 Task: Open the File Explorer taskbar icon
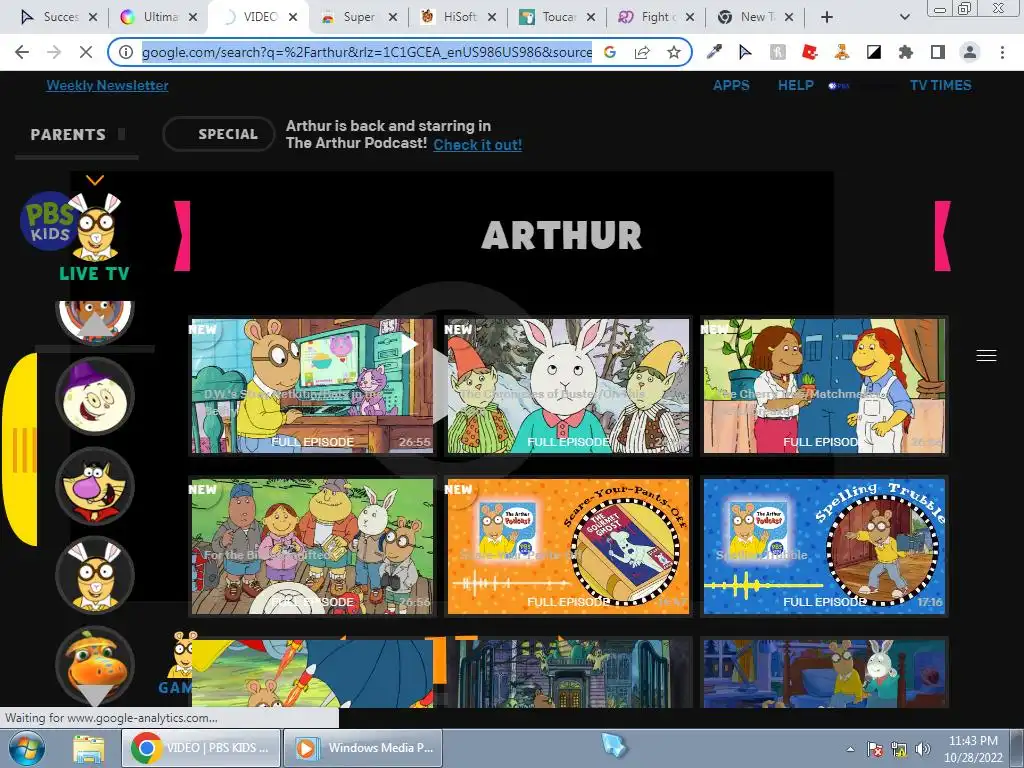89,748
